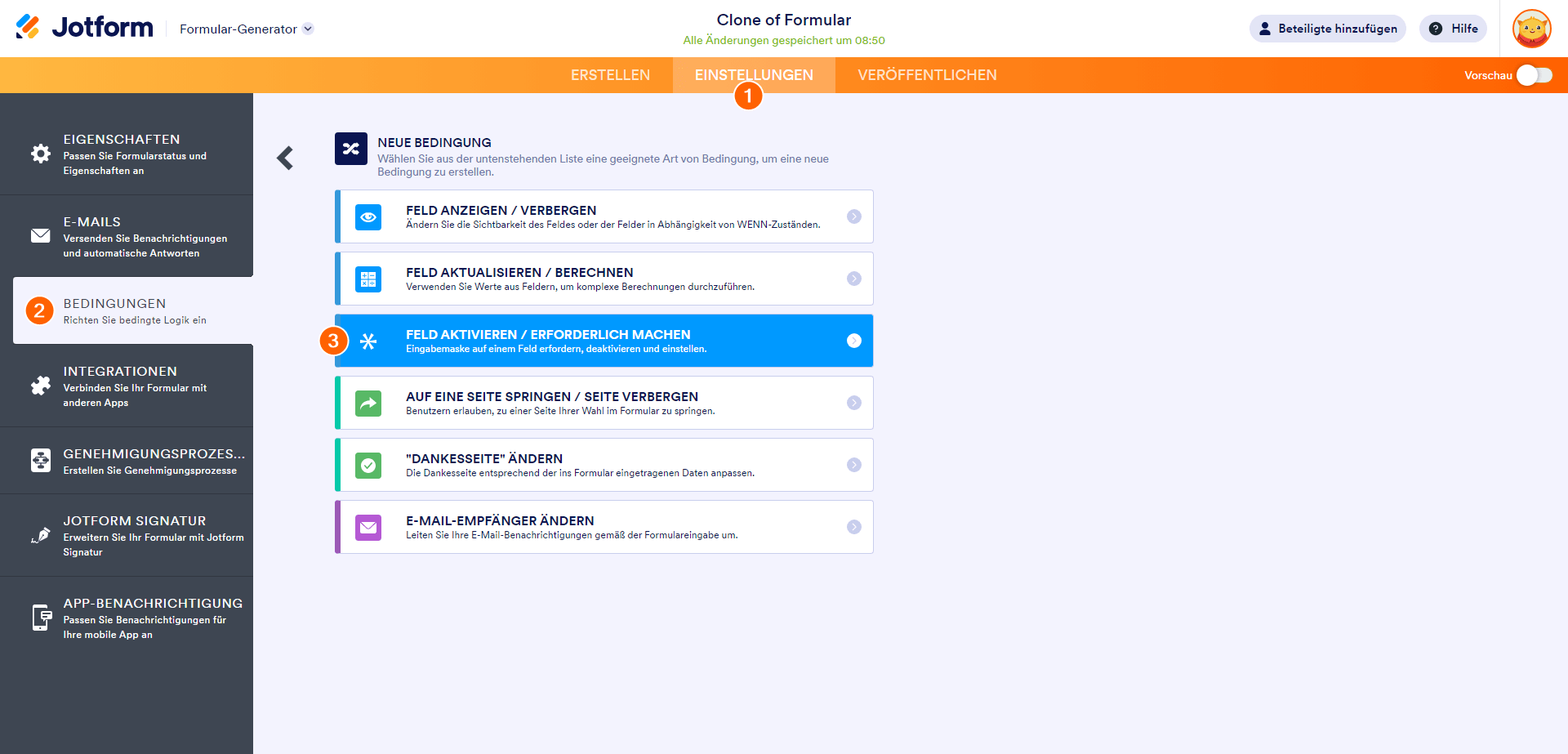Screen dimensions: 1568x754
Task: Open the APP-BENACHRICHTIGUNG section
Action: [127, 618]
